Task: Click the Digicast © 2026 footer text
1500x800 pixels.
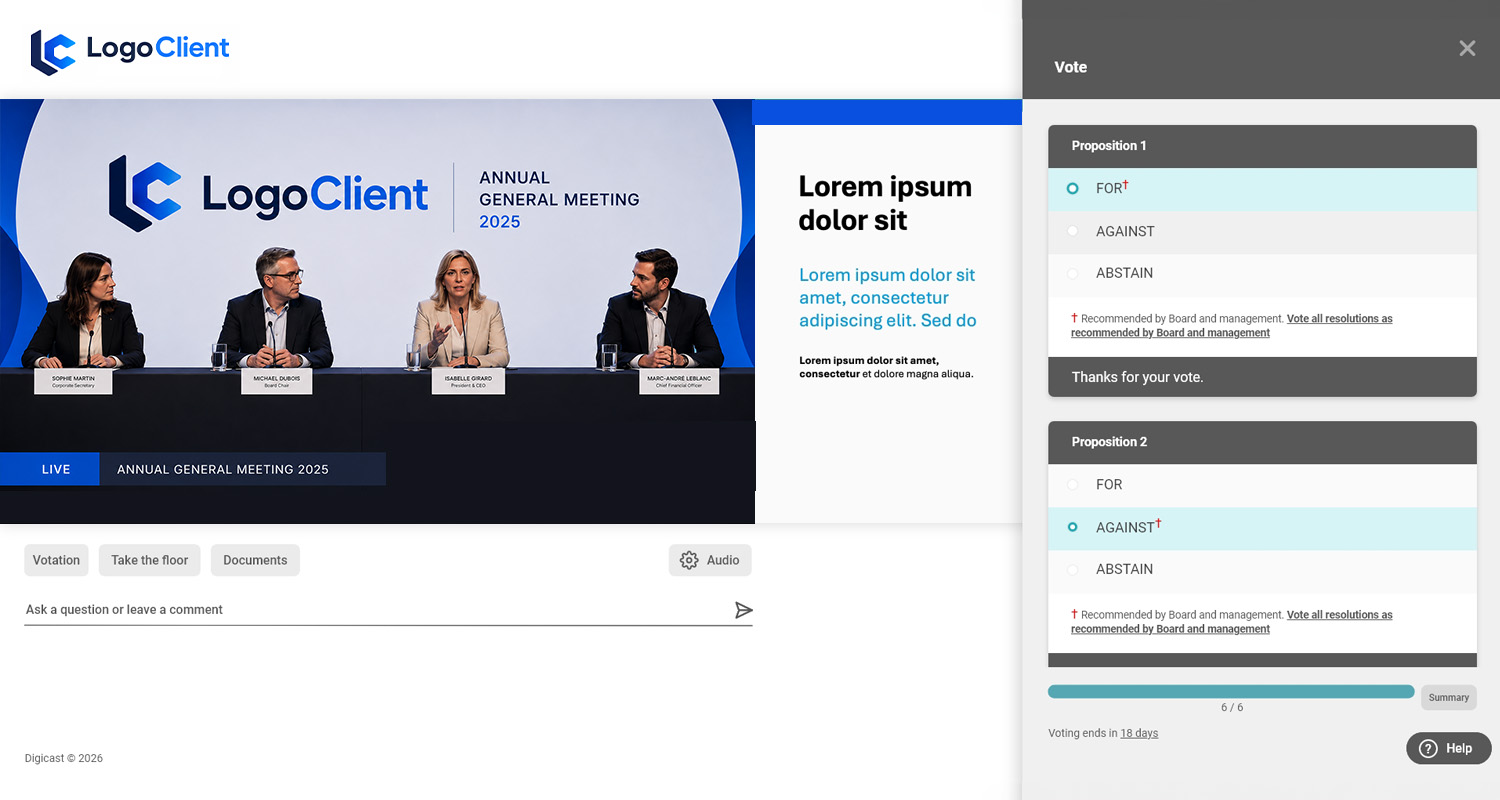Action: pos(64,758)
